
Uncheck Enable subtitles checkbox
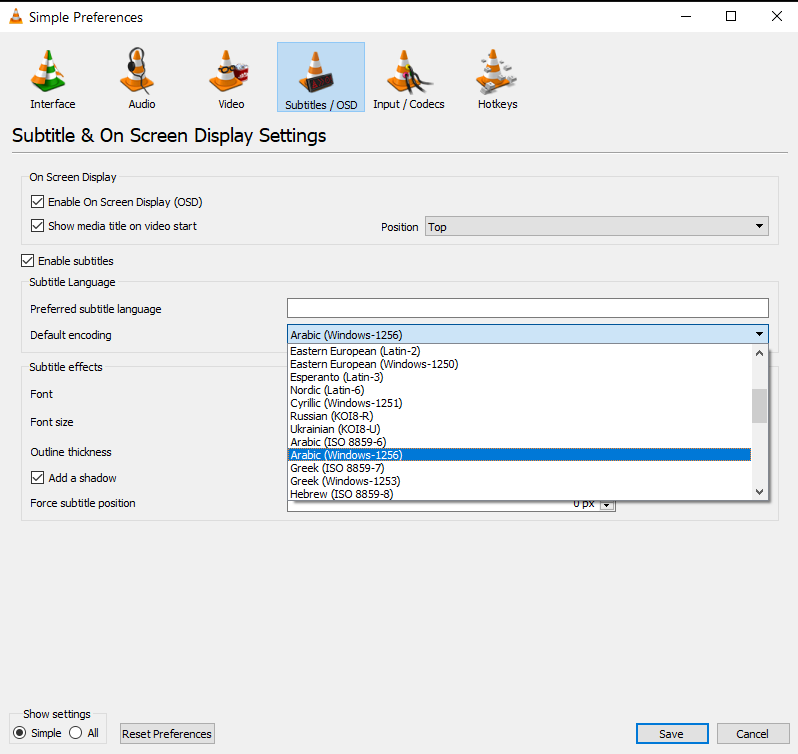[x=27, y=261]
